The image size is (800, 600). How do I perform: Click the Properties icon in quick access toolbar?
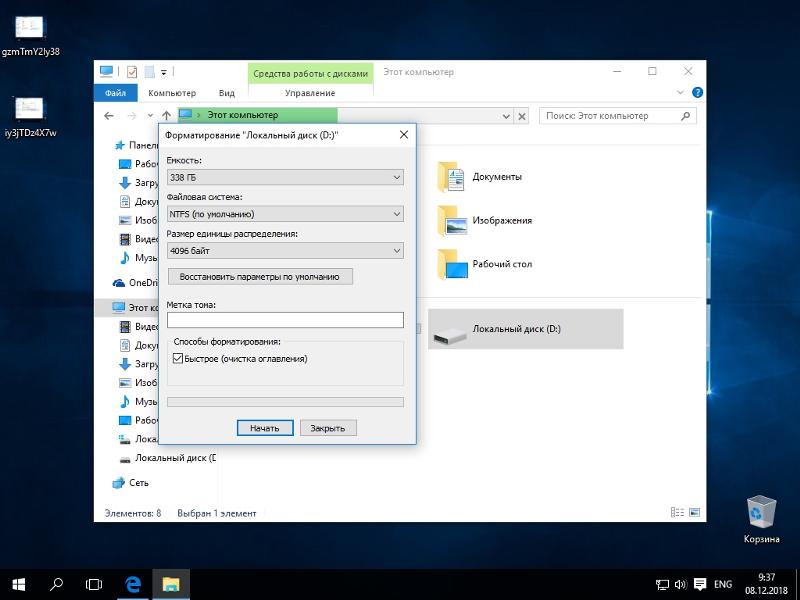pyautogui.click(x=132, y=72)
